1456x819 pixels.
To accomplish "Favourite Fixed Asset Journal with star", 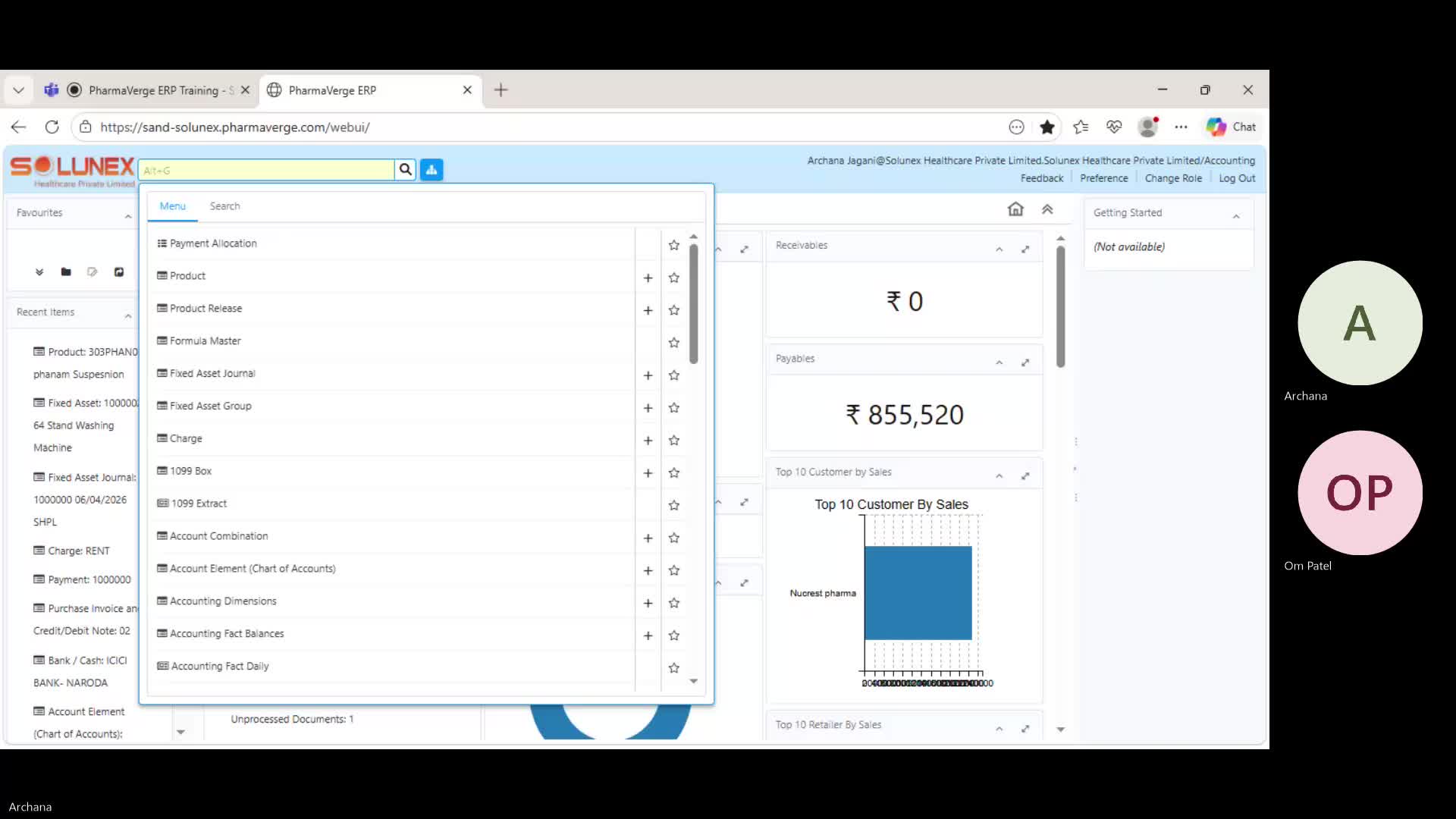I will 674,375.
